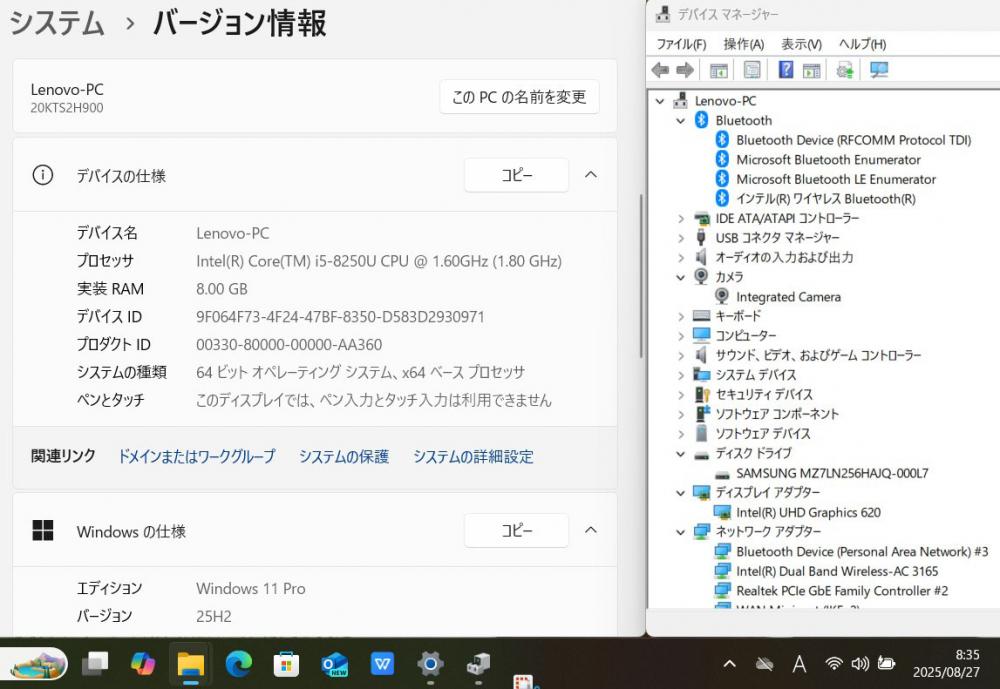The height and width of the screenshot is (689, 1000).
Task: Select Integrated Camera device
Action: coord(788,297)
